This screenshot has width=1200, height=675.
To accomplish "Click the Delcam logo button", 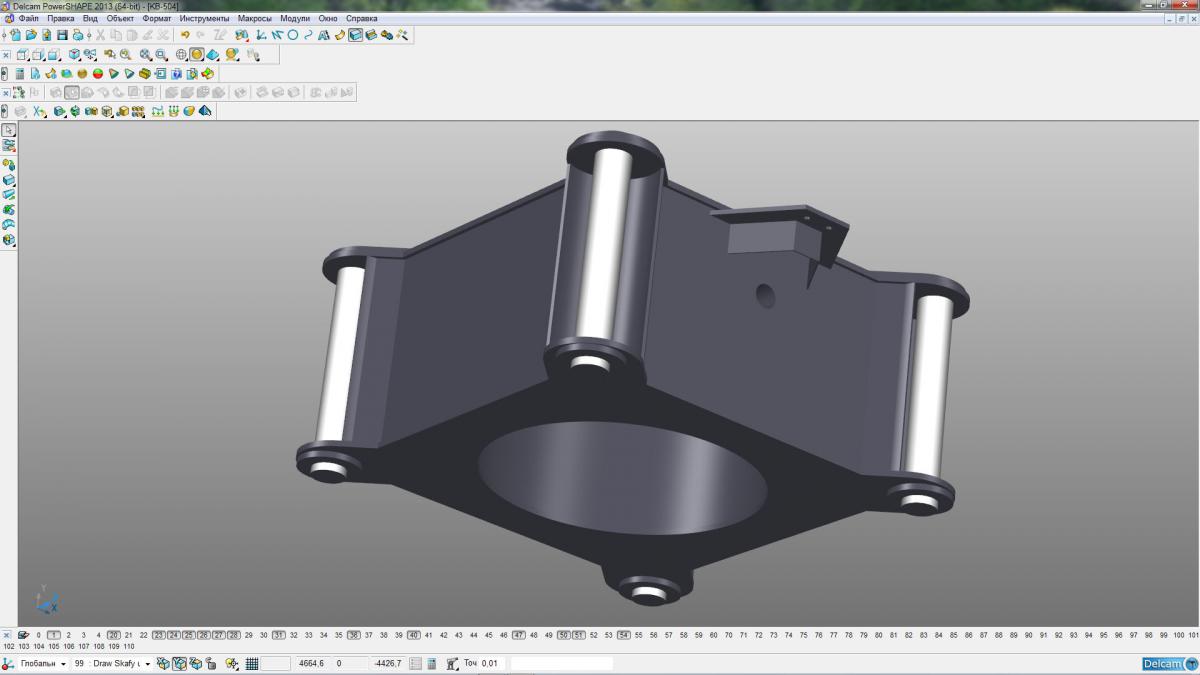I will point(1169,664).
